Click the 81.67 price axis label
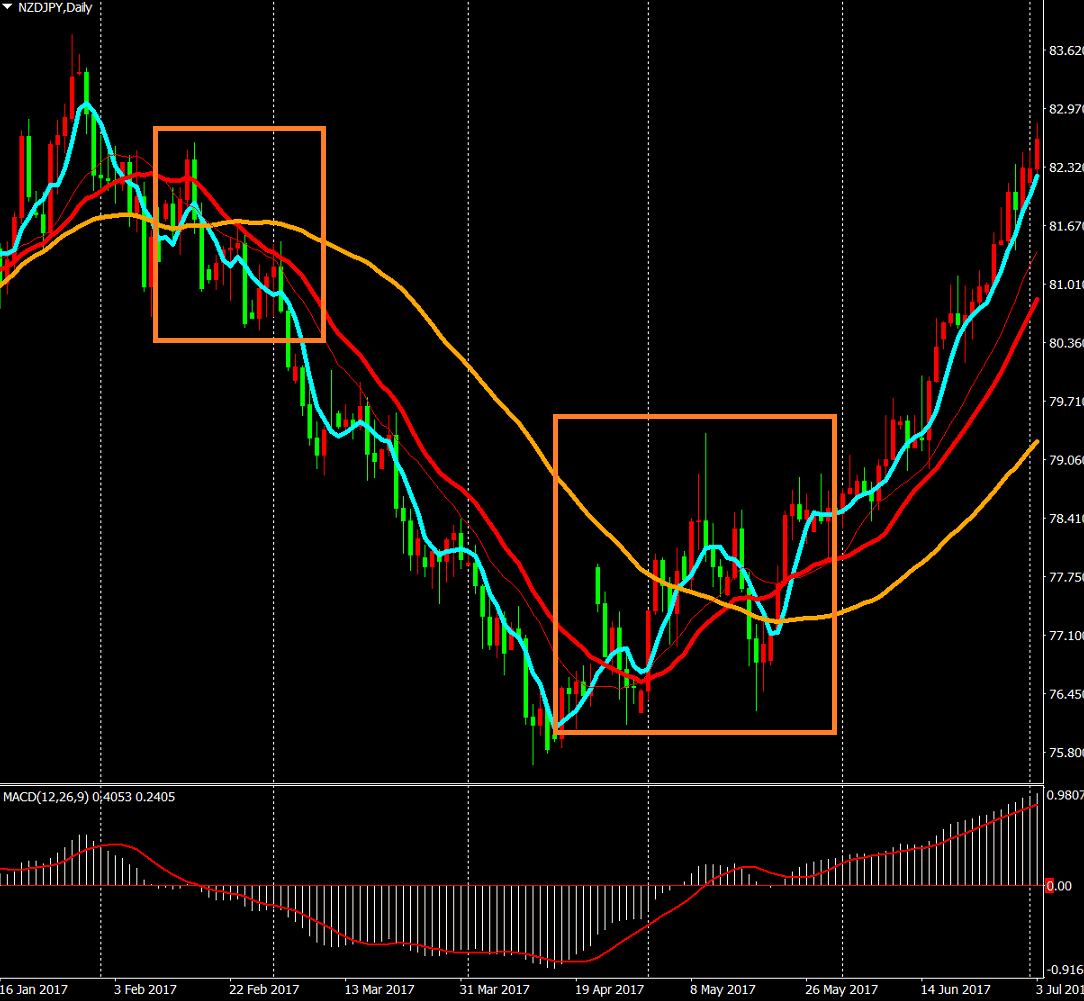The height and width of the screenshot is (1001, 1084). 1066,226
